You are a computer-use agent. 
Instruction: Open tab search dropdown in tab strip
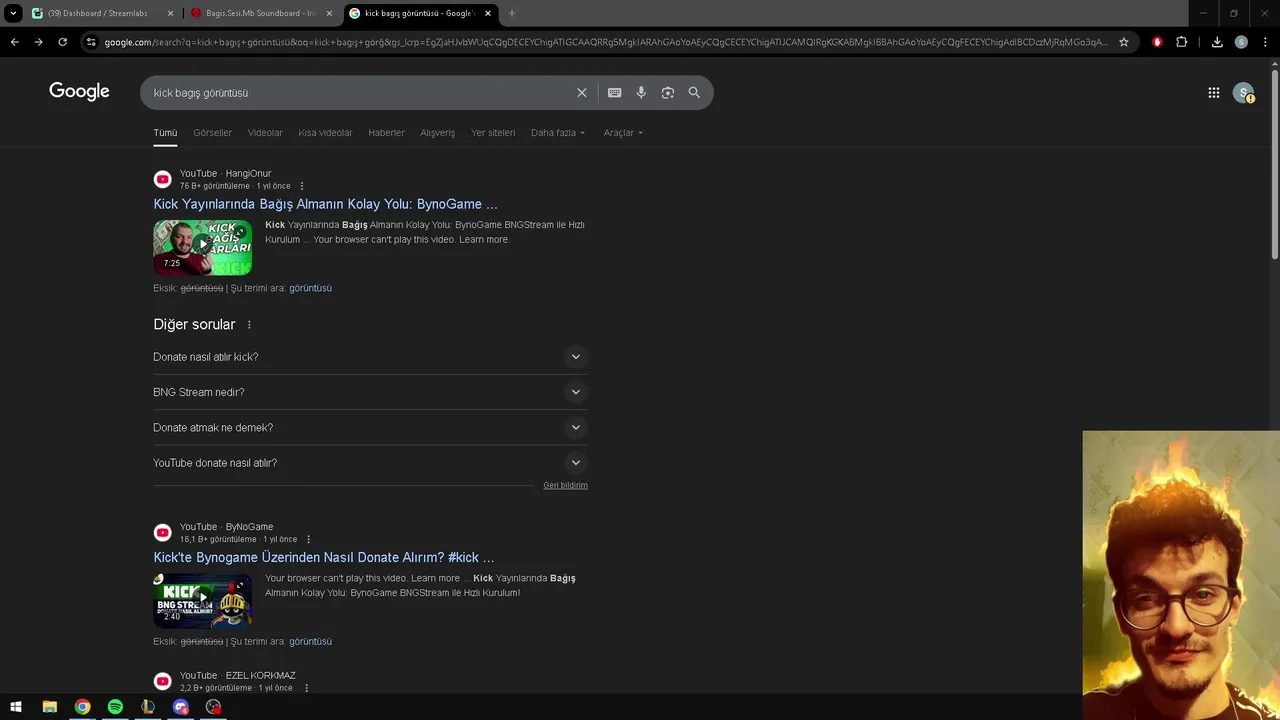coord(13,13)
